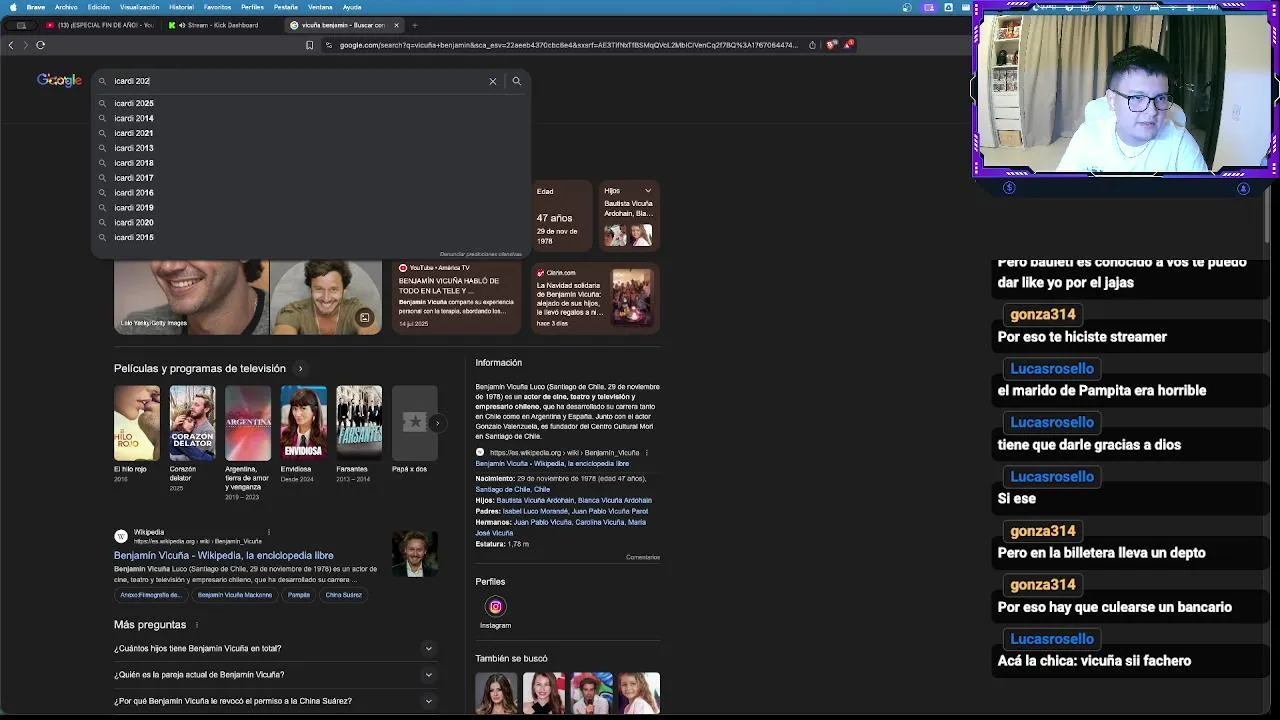Screen dimensions: 1280x720
Task: Open Brave Shields lion icon
Action: pyautogui.click(x=831, y=45)
